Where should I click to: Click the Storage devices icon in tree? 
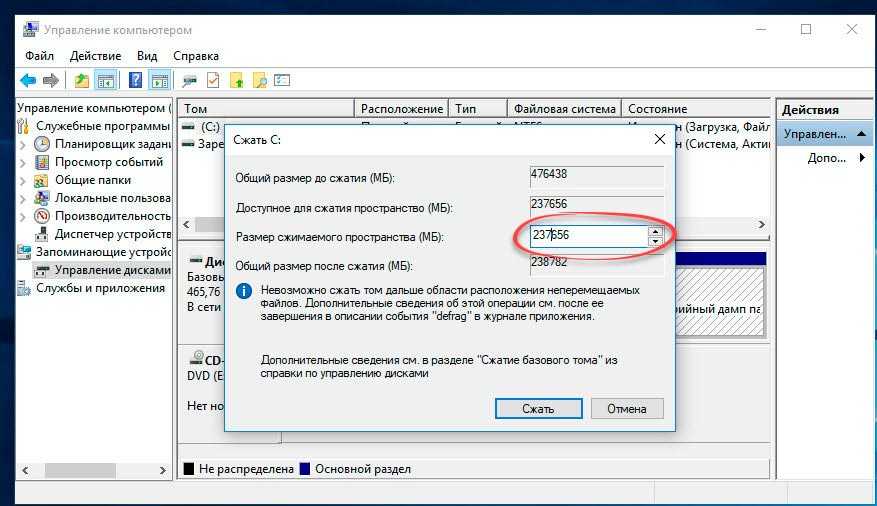click(x=23, y=252)
